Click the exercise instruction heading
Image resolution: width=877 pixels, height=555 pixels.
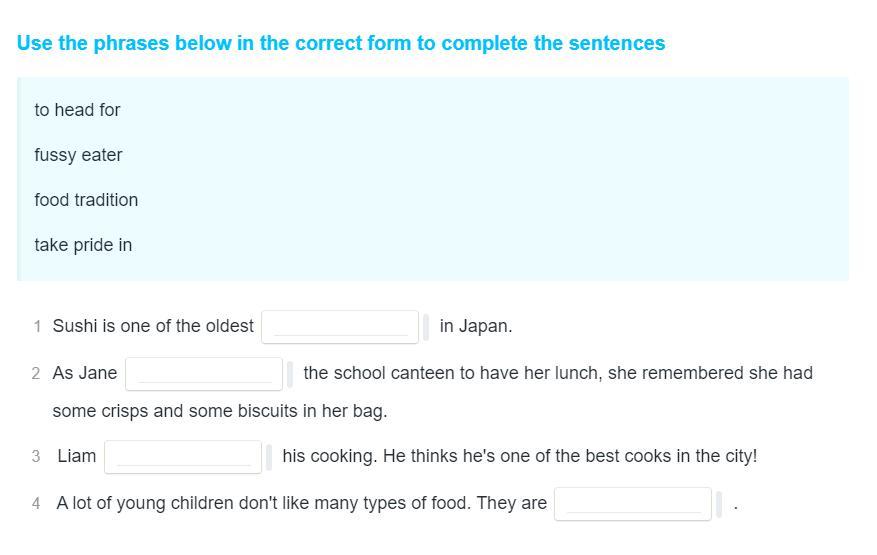tap(341, 43)
